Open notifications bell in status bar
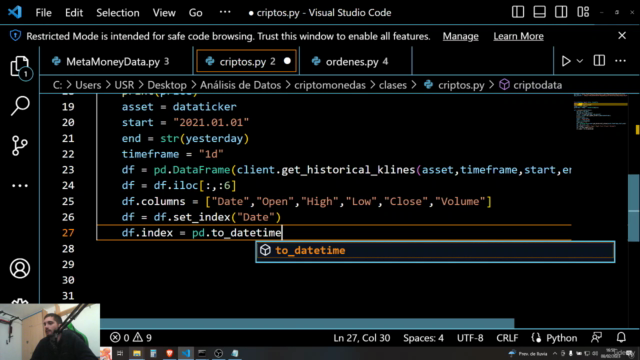Screen dimensions: 640x360 tap(621, 338)
